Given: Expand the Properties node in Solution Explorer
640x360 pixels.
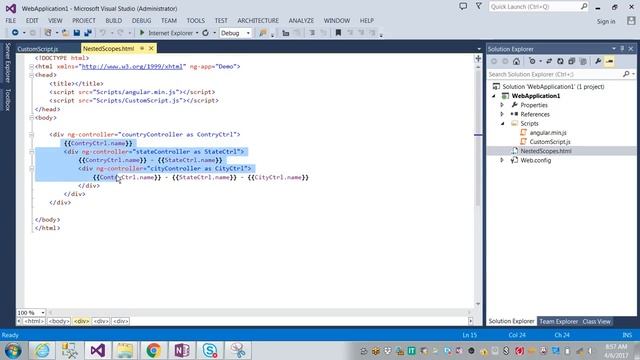Looking at the screenshot, I should click(x=502, y=105).
